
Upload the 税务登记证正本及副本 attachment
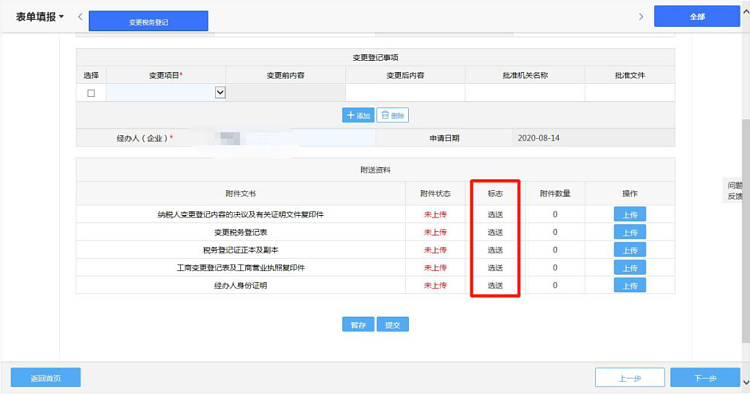click(630, 250)
